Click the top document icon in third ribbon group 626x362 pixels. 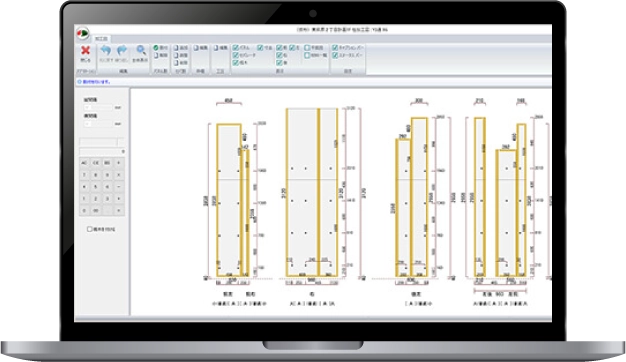coord(176,47)
